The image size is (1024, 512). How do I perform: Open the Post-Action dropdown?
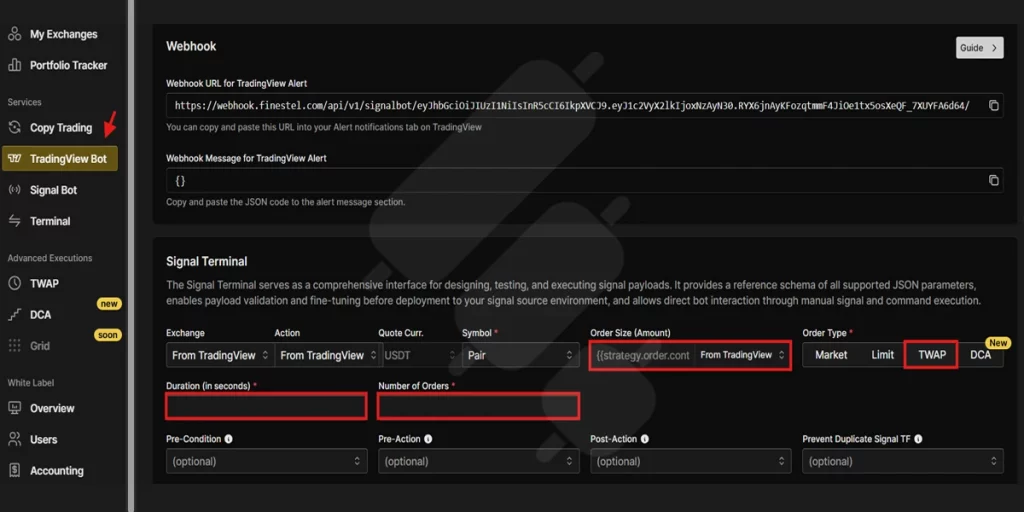[x=690, y=461]
